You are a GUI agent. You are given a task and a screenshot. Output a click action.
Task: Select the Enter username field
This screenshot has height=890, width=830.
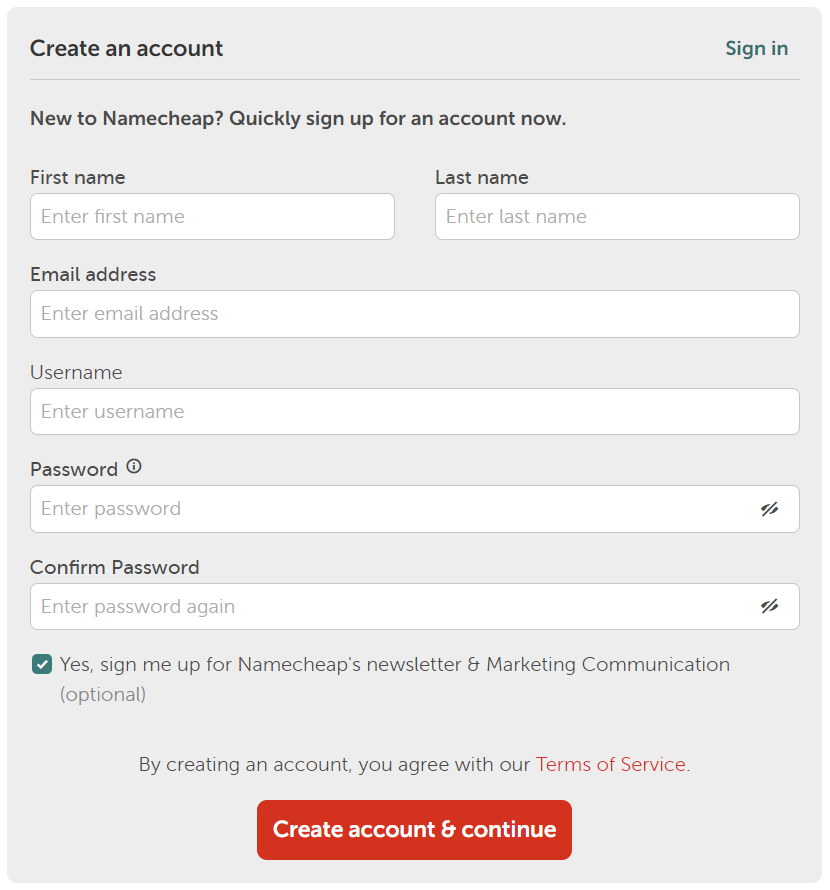click(x=415, y=412)
